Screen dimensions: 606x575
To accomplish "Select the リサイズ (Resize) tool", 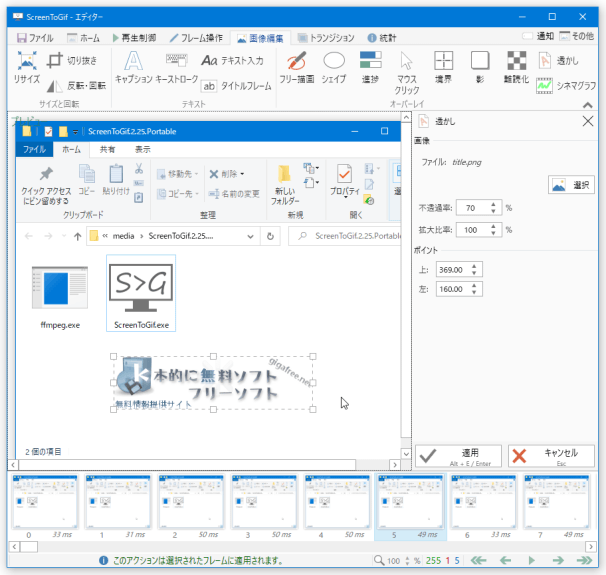I will coord(27,66).
